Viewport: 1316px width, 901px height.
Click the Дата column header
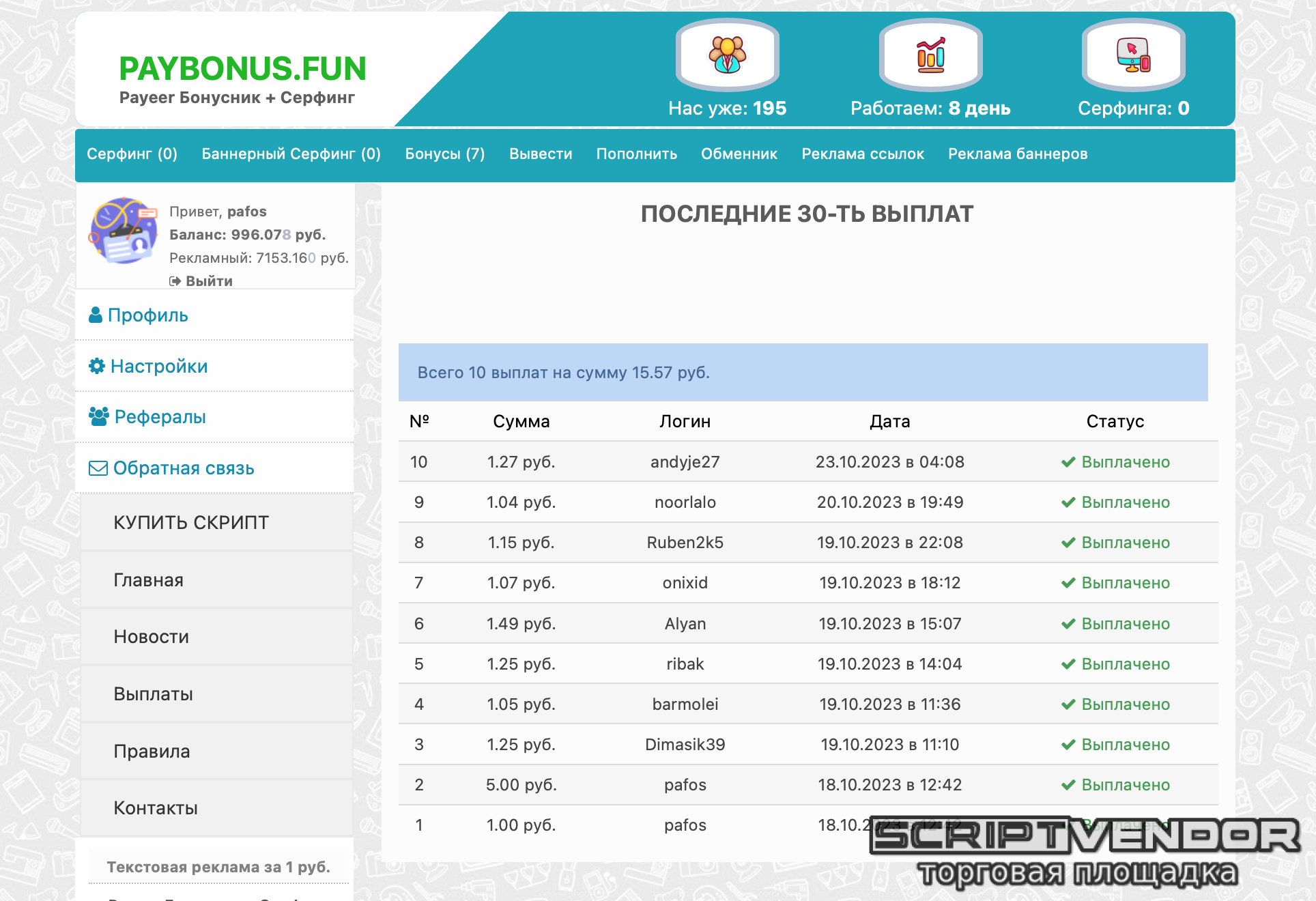coord(890,422)
